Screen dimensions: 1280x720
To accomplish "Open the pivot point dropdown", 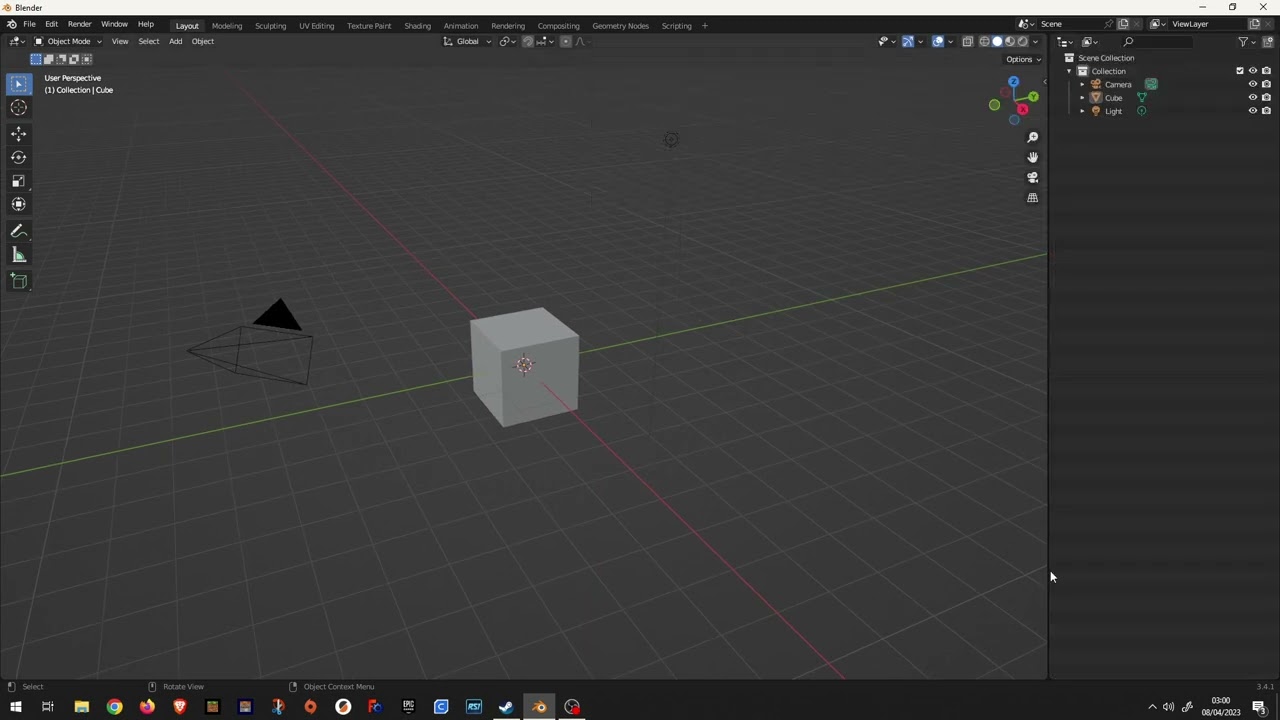I will point(508,42).
